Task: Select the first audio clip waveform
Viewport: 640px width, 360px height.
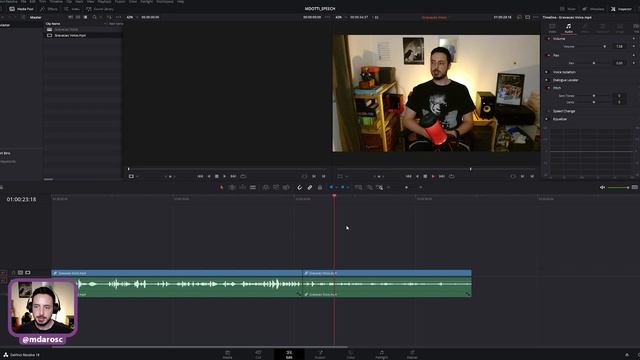Action: (177, 287)
